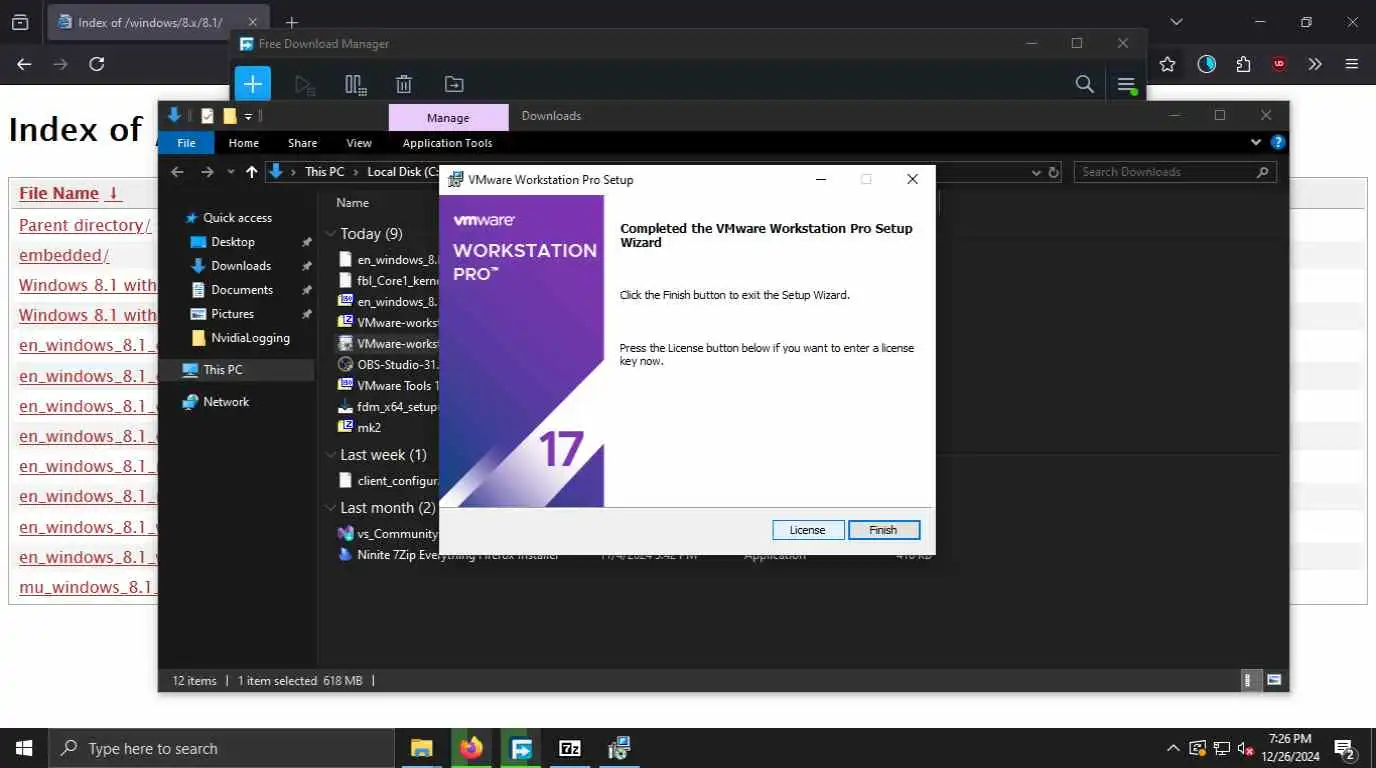1376x768 pixels.
Task: Select Quick access in the navigation pane
Action: tap(237, 218)
